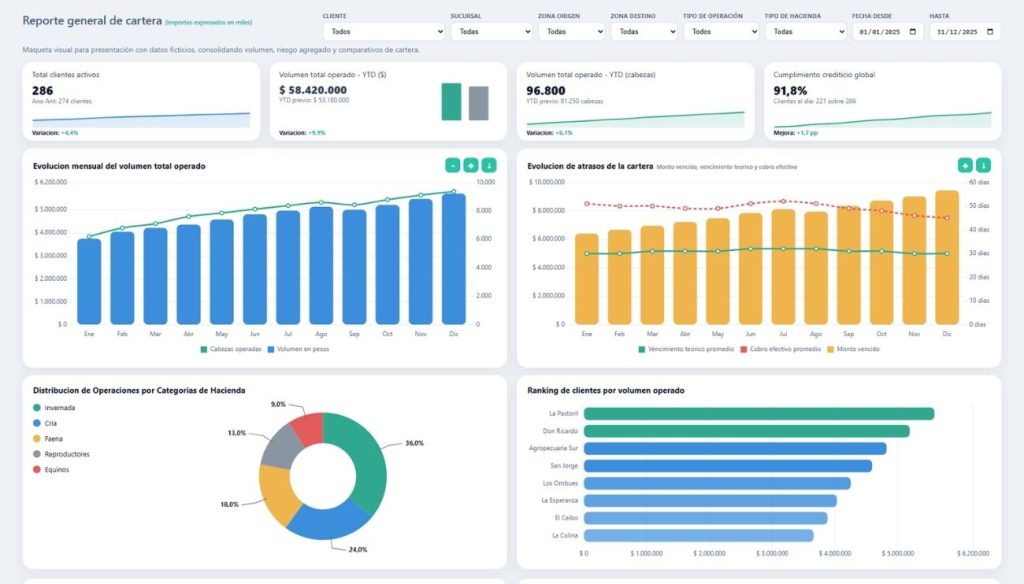Download the atrasos de la cartera chart
The height and width of the screenshot is (584, 1024).
pyautogui.click(x=983, y=165)
